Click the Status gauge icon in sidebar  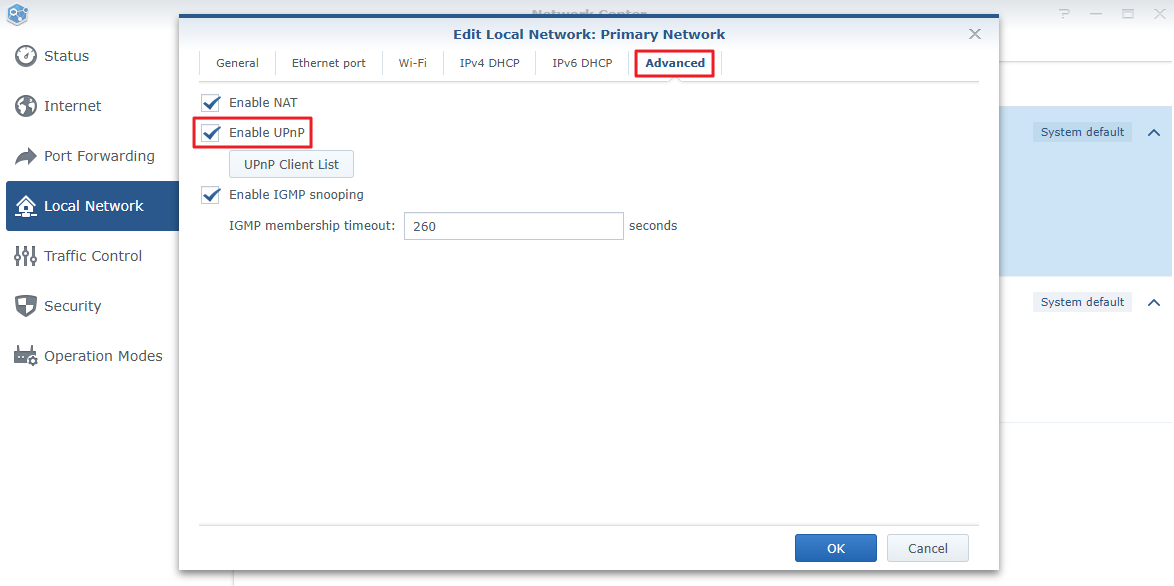pyautogui.click(x=26, y=56)
